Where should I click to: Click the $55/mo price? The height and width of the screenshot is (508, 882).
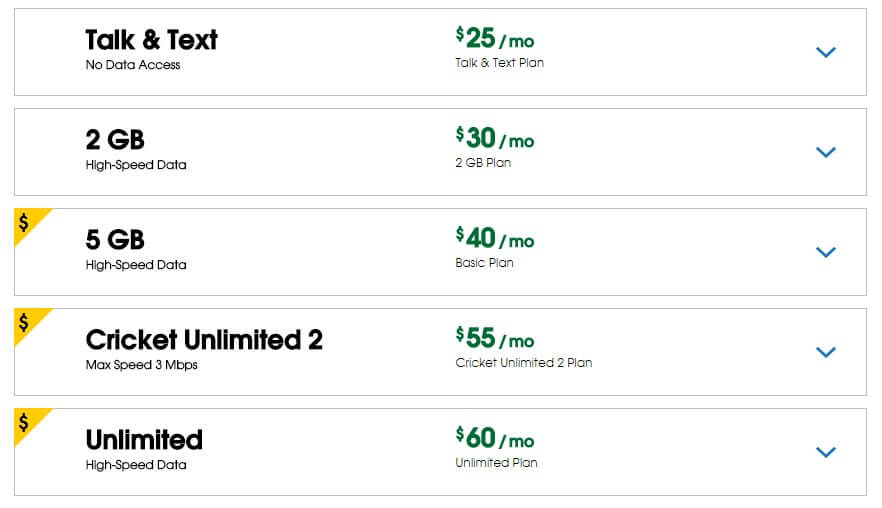click(x=494, y=338)
